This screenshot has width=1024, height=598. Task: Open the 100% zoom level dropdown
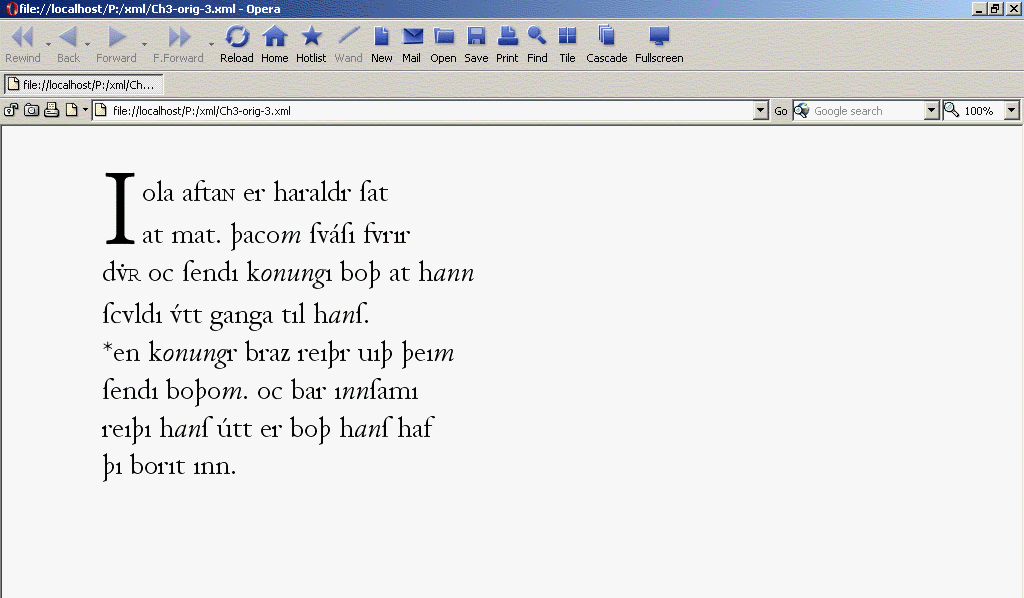(x=1011, y=111)
